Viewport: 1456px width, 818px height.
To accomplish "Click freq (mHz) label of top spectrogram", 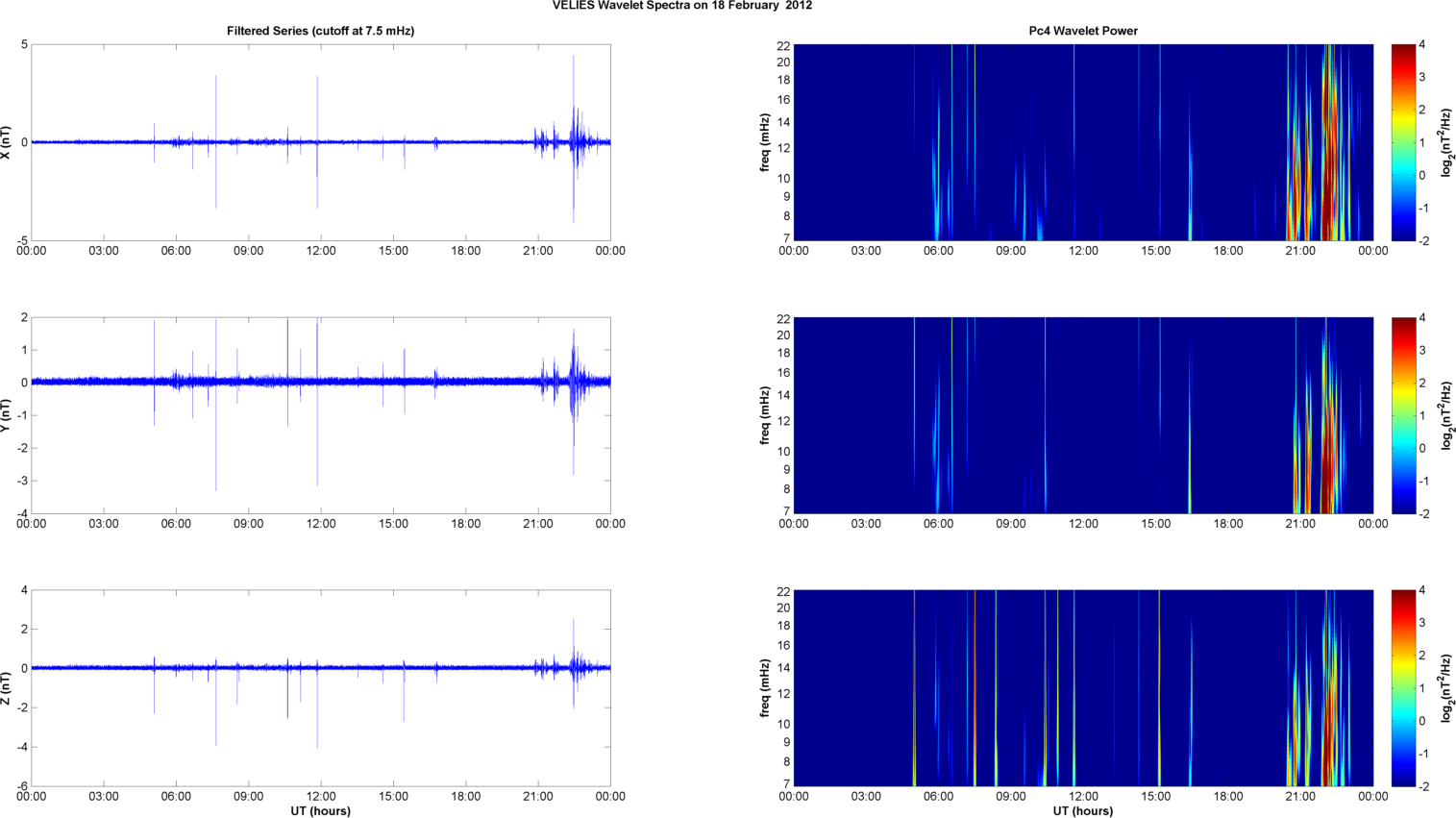I will (x=765, y=142).
